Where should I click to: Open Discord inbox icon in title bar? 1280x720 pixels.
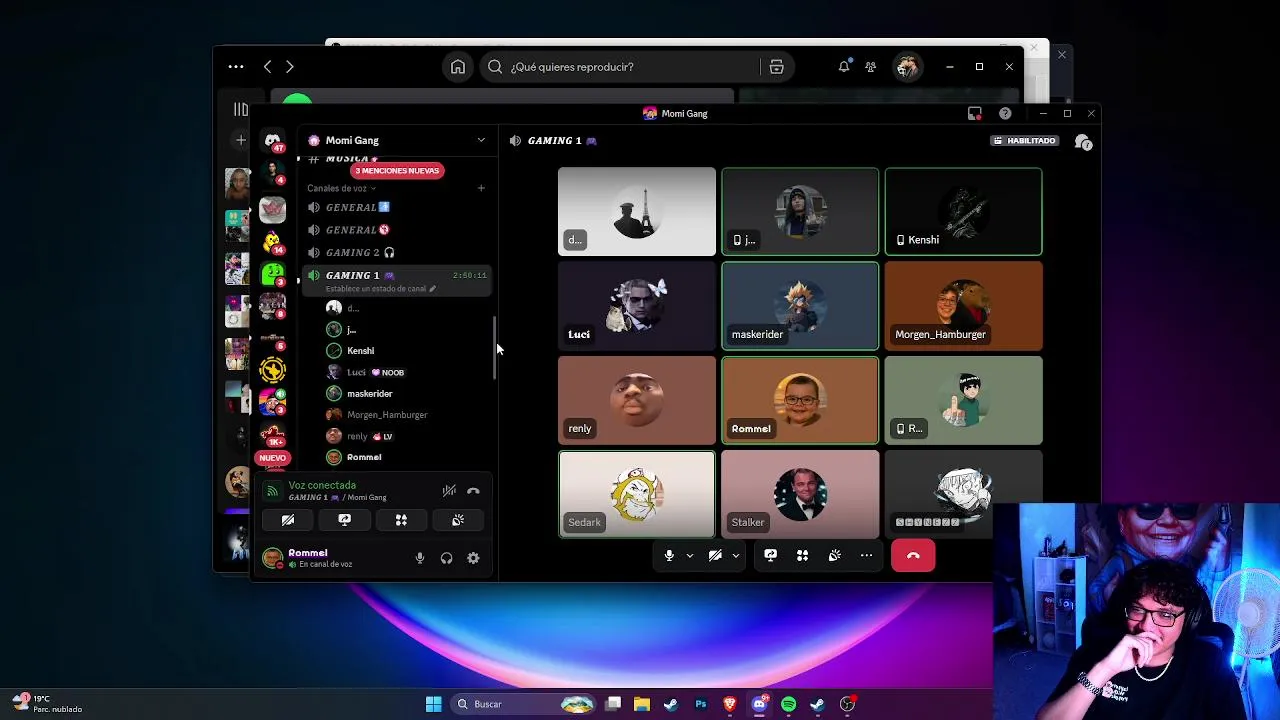[975, 114]
